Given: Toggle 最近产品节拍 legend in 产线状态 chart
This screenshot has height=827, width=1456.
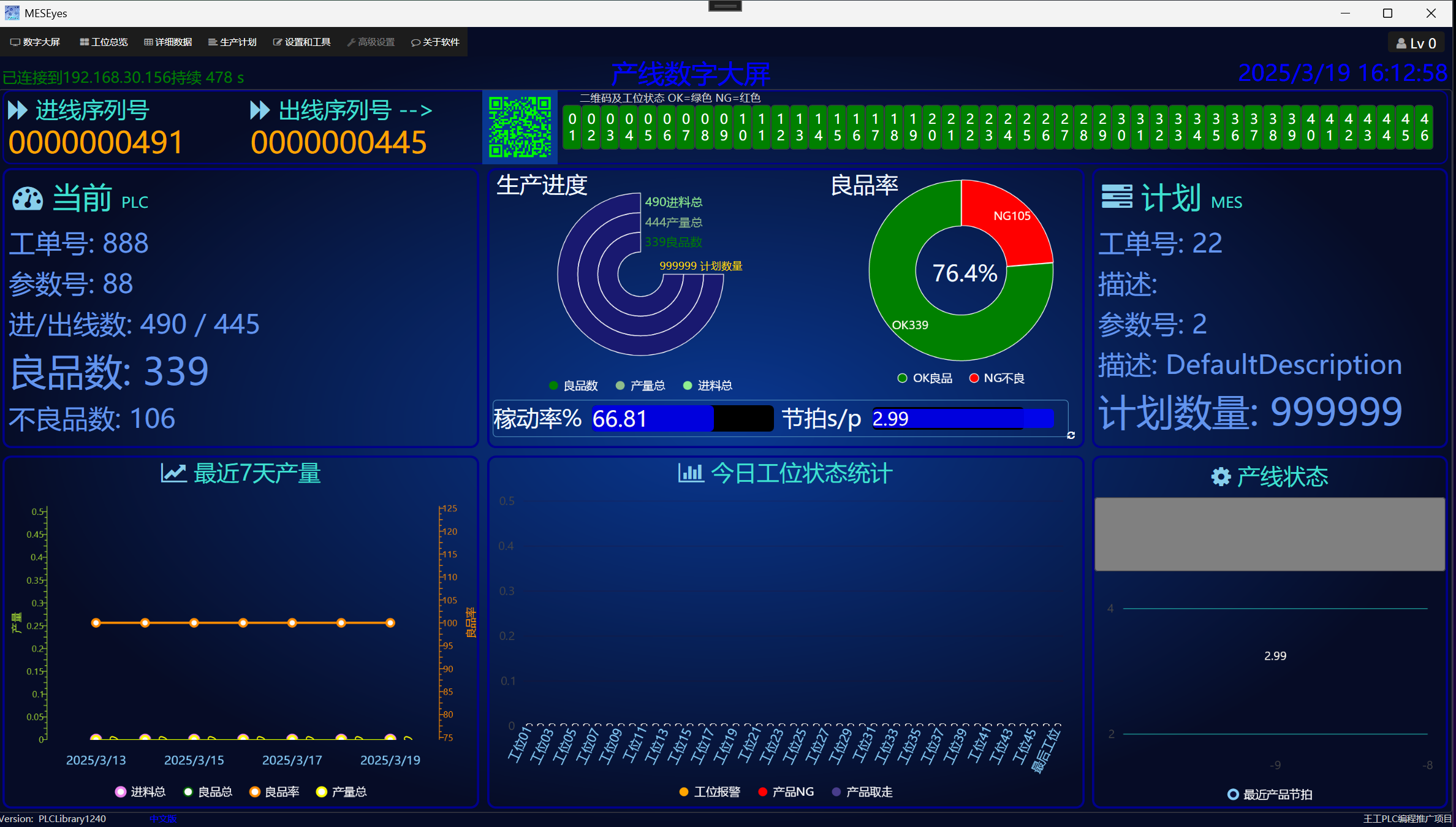Looking at the screenshot, I should tap(1270, 795).
